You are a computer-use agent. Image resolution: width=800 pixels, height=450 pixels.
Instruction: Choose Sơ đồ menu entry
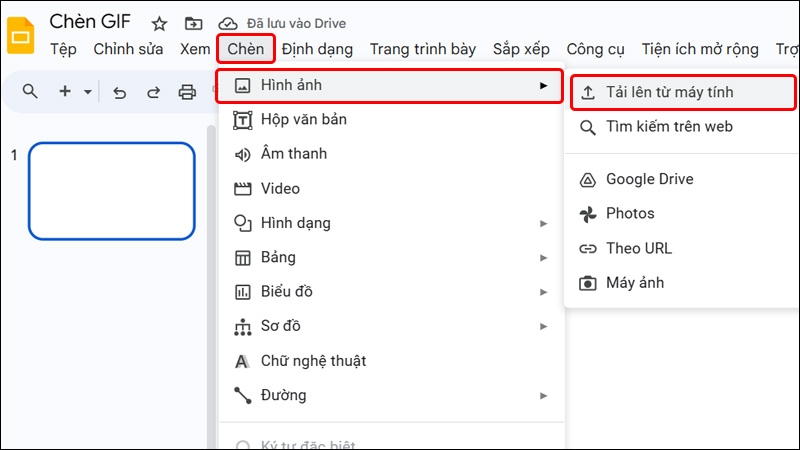391,326
